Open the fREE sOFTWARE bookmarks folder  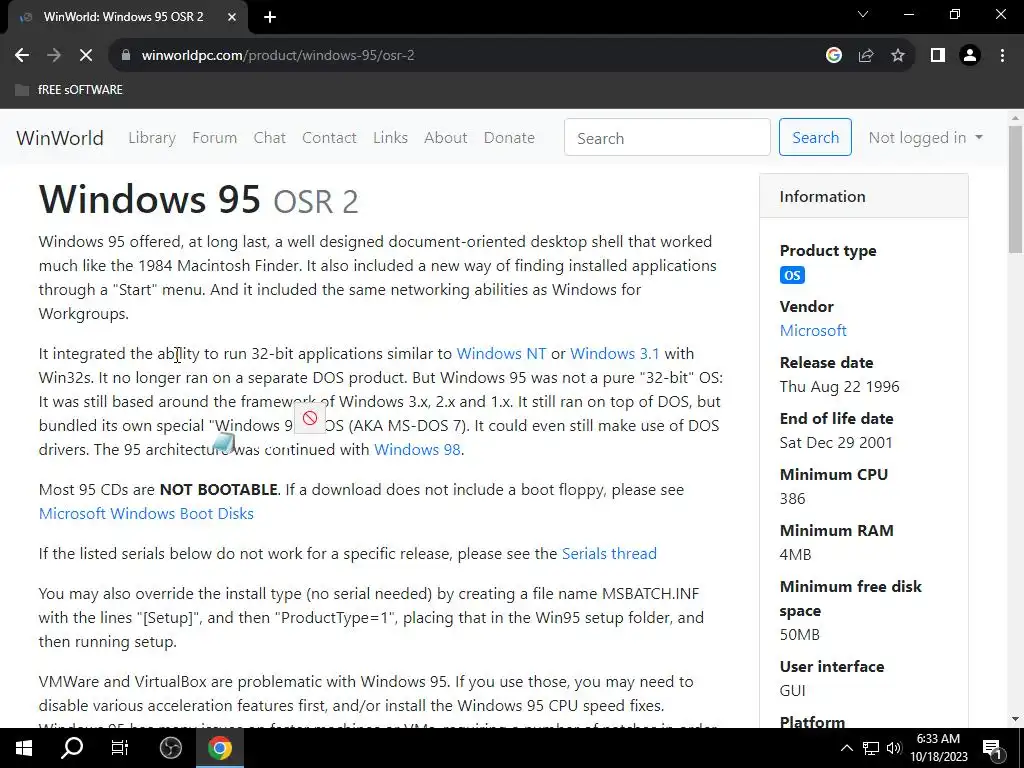click(69, 89)
